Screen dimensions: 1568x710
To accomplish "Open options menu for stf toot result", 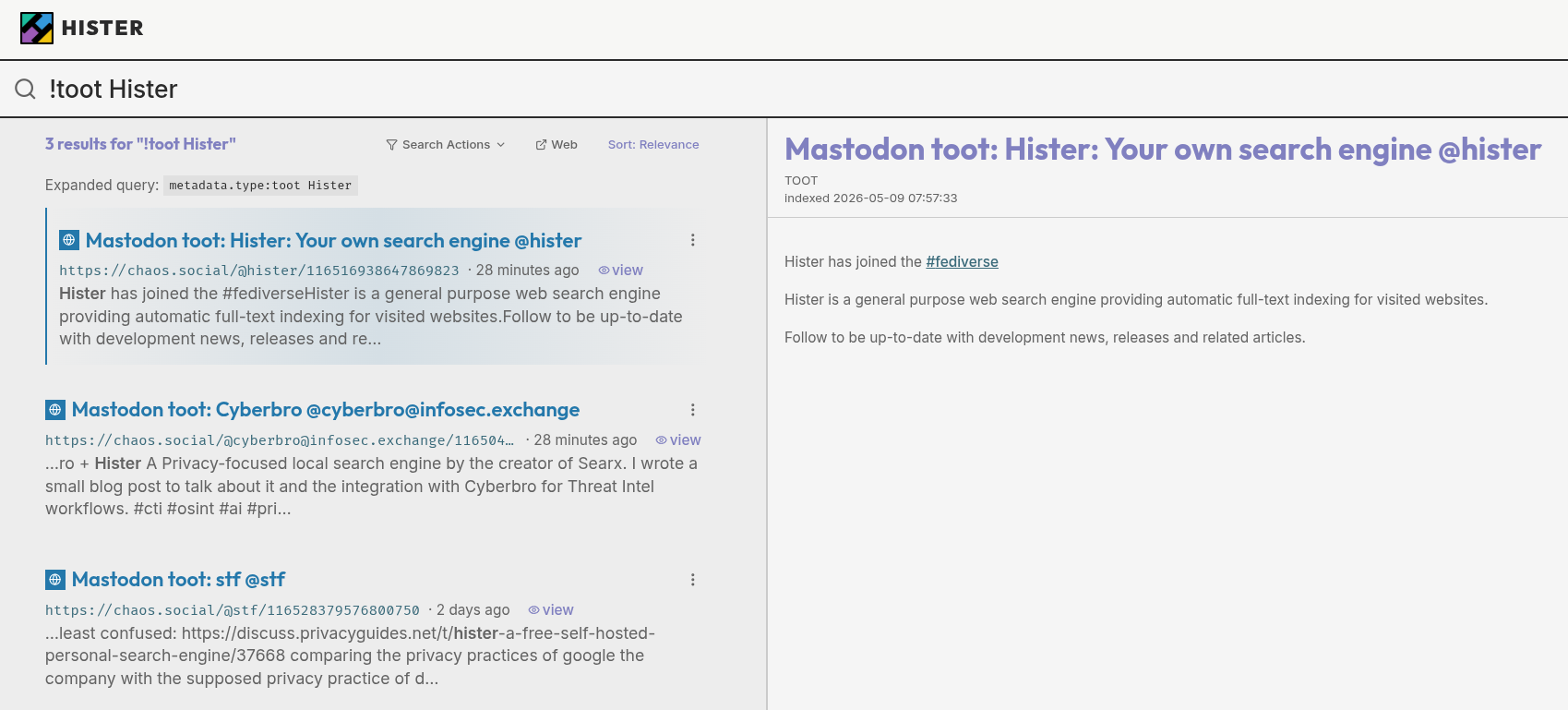I will point(693,580).
